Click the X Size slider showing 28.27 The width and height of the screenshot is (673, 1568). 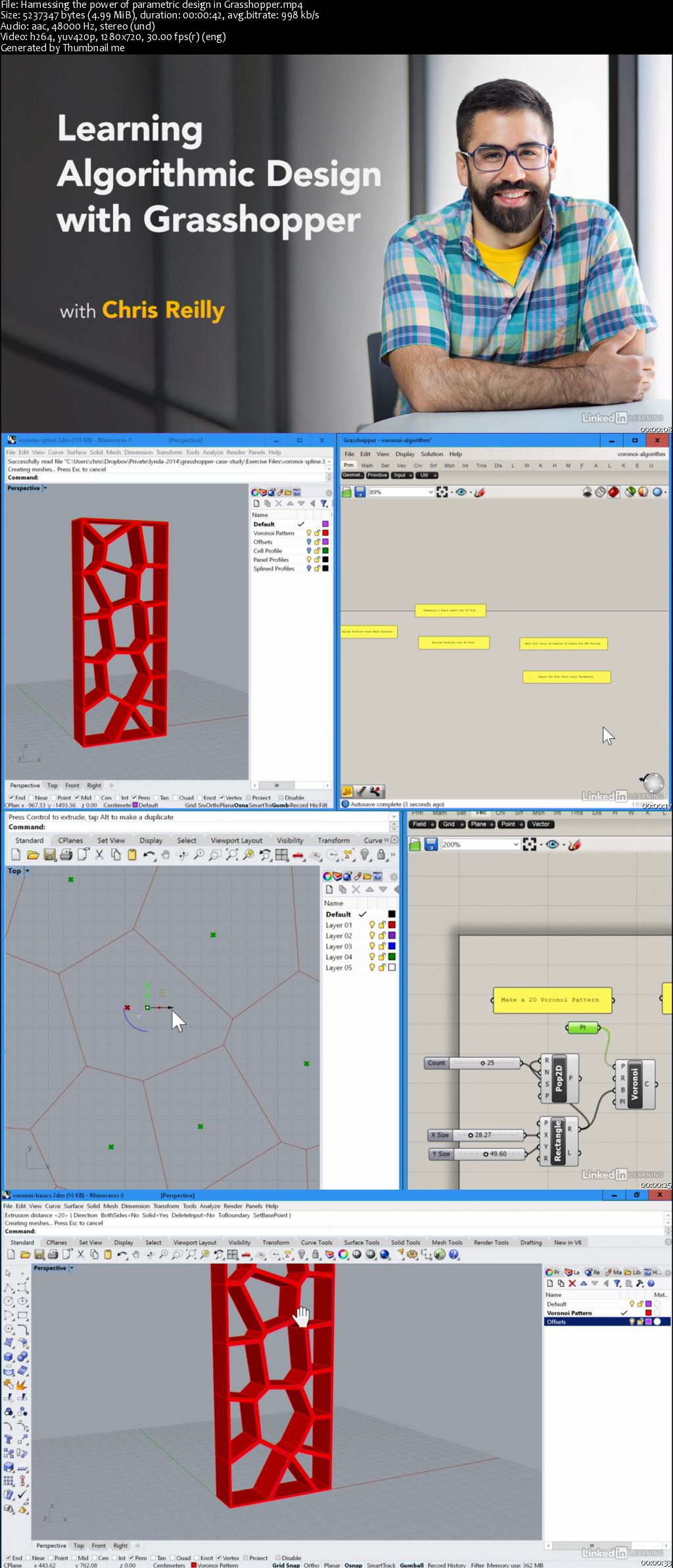pyautogui.click(x=476, y=1135)
